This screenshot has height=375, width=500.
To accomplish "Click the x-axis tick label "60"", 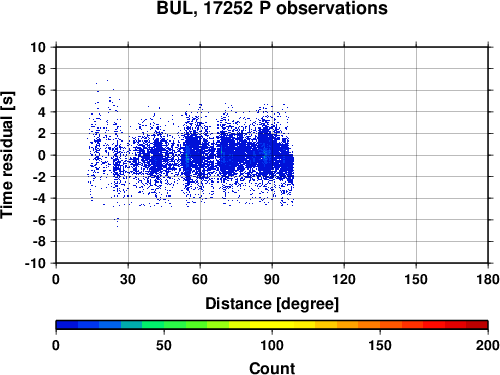I will [x=200, y=279].
